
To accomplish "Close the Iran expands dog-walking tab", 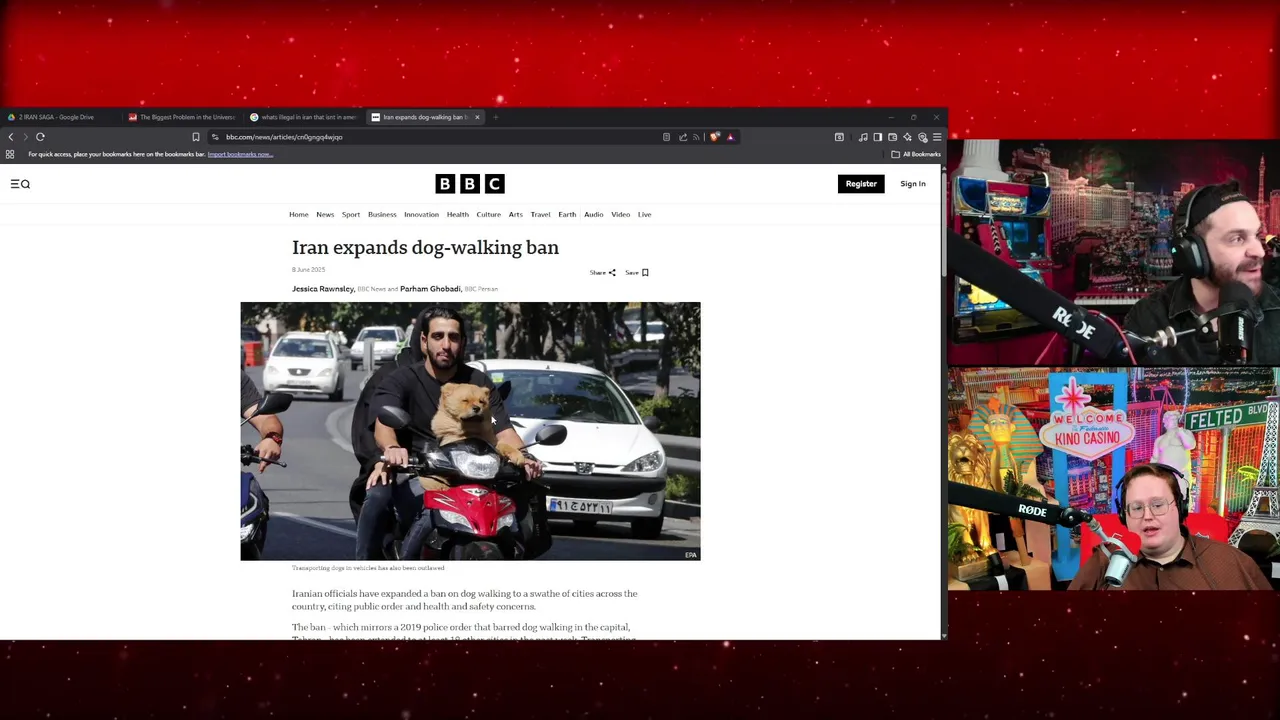I will pos(477,117).
